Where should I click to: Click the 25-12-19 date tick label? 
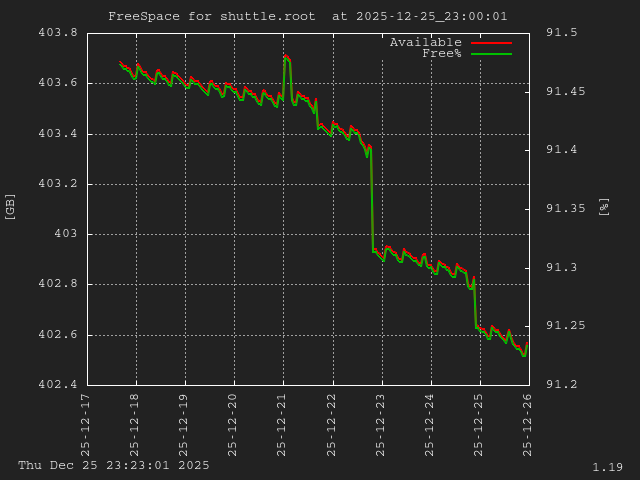(x=185, y=420)
